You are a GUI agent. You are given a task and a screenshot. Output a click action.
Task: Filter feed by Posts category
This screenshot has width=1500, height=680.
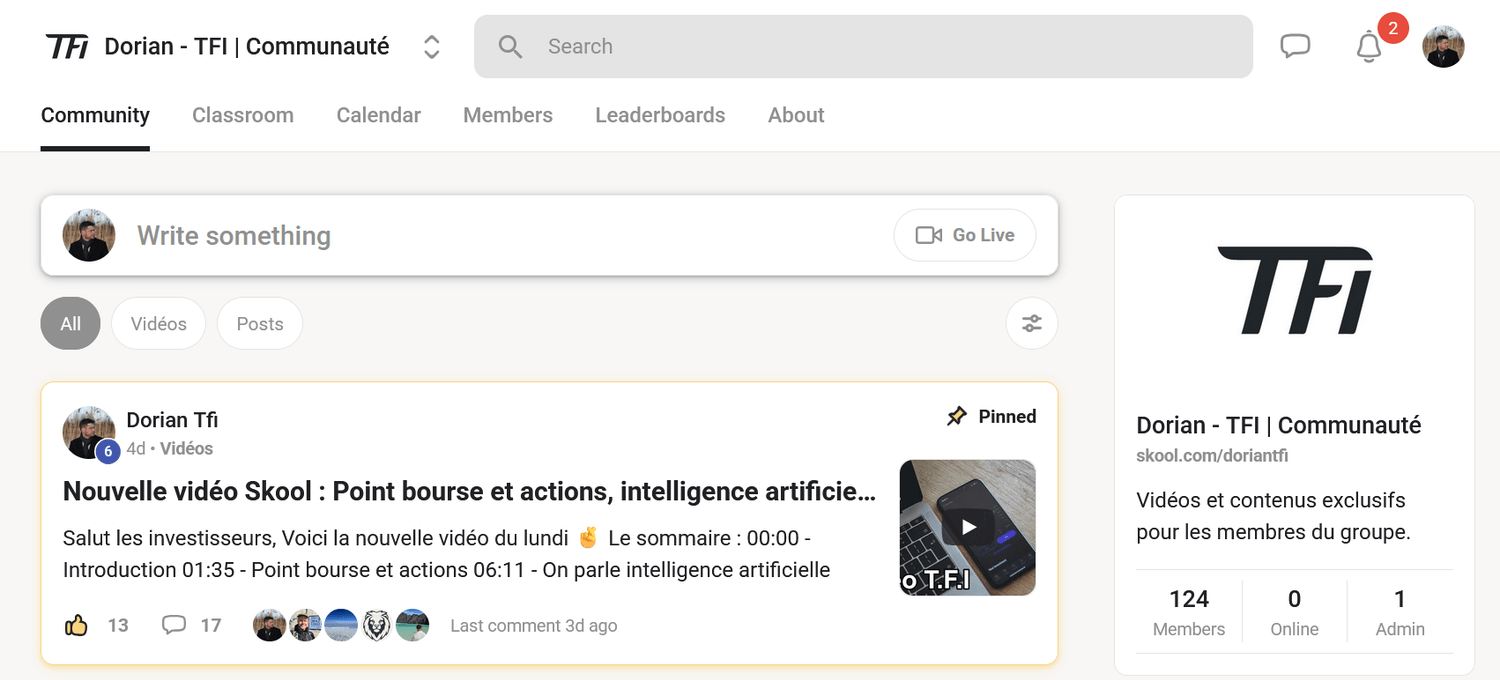click(259, 324)
